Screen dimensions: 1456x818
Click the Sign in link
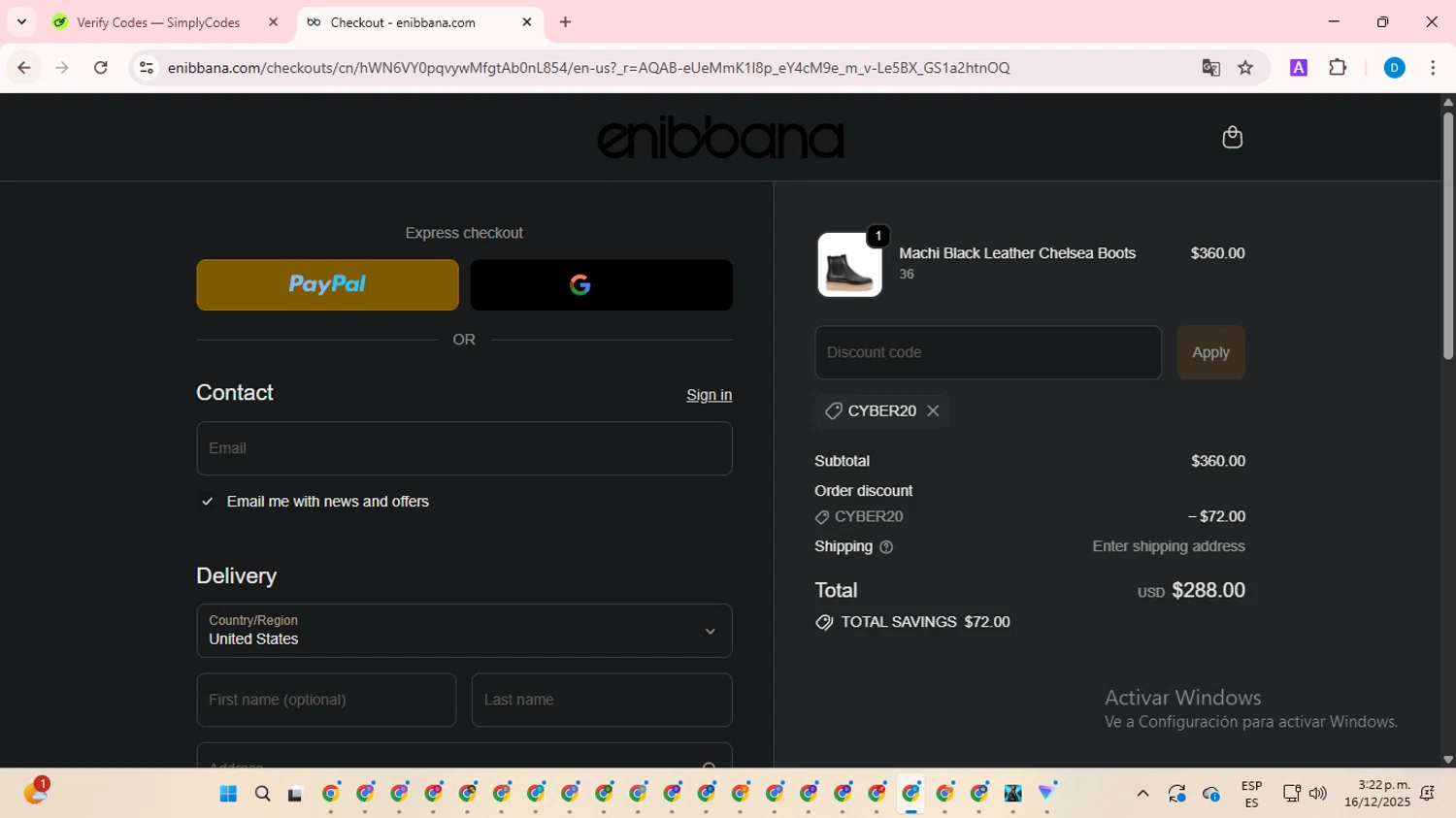[709, 395]
